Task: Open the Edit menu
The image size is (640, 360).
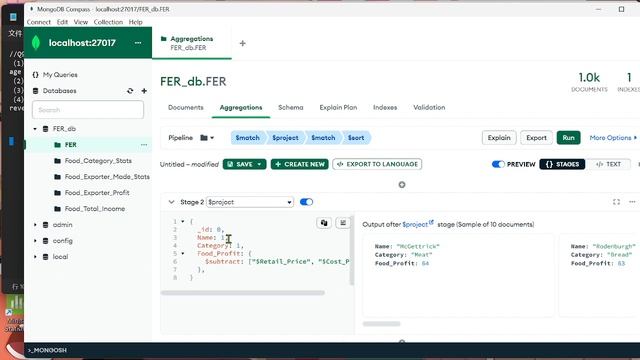Action: click(x=62, y=22)
